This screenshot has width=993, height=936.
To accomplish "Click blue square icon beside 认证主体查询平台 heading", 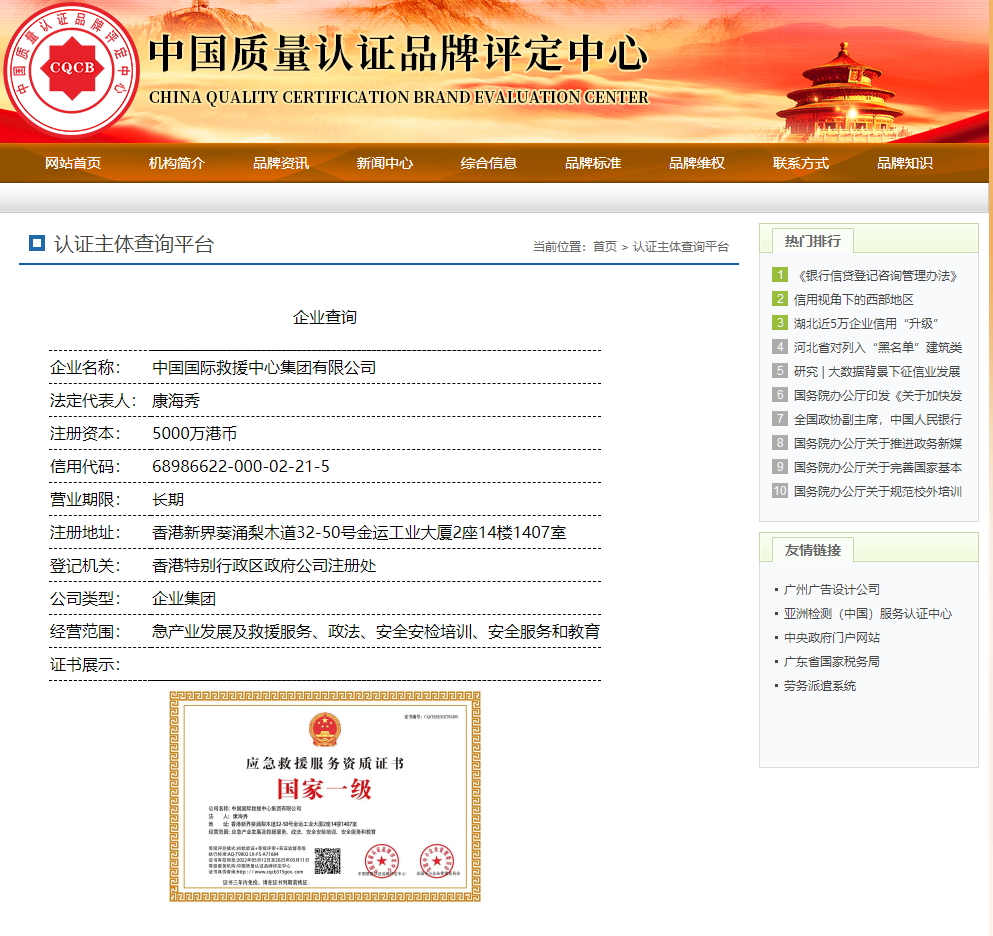I will click(x=37, y=243).
